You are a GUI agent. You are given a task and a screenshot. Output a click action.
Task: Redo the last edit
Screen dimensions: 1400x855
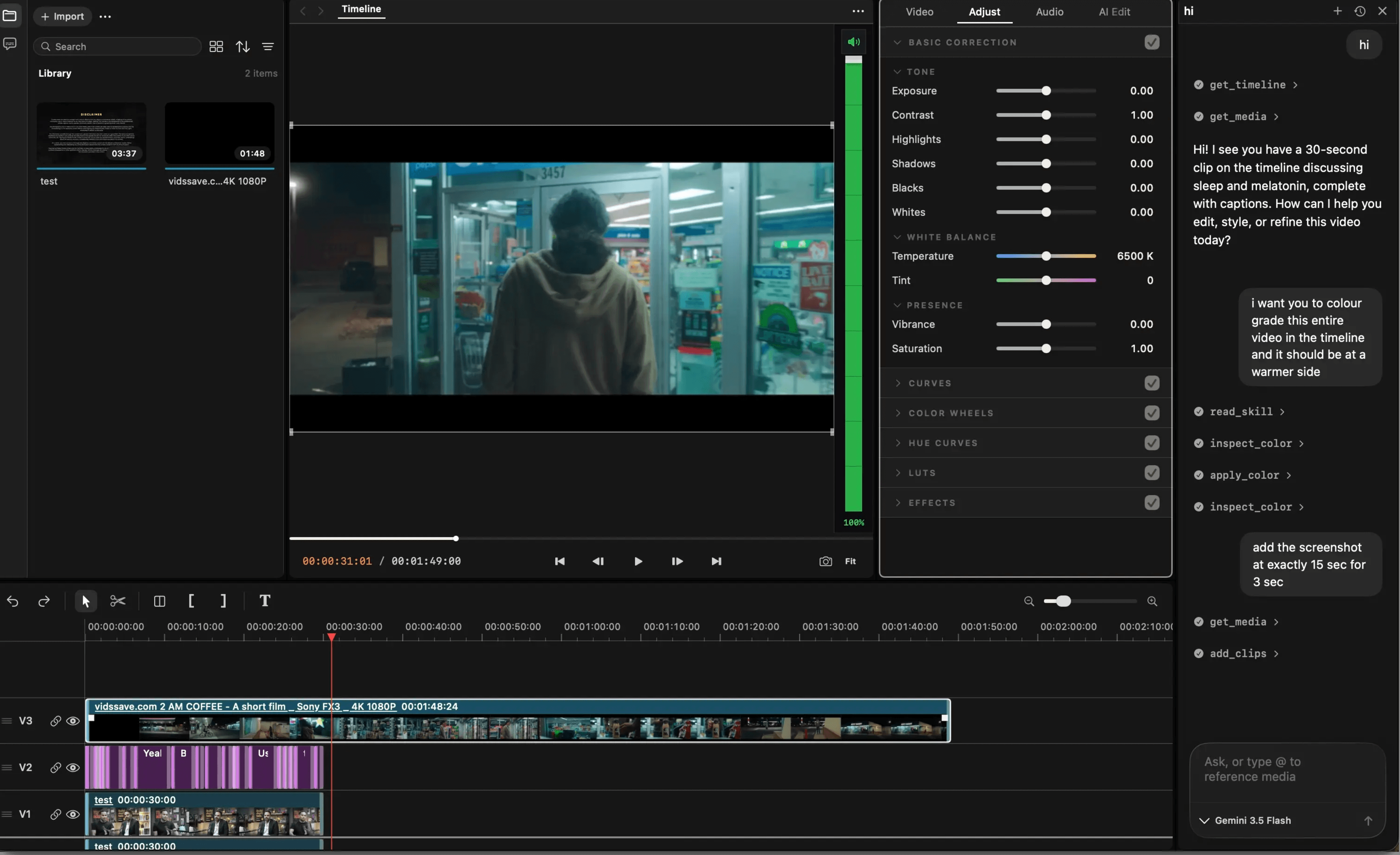tap(44, 601)
